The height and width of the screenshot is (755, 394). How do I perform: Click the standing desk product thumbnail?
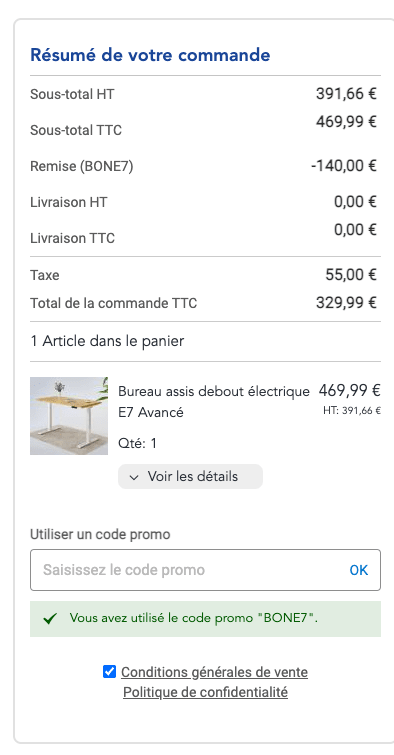[x=69, y=416]
